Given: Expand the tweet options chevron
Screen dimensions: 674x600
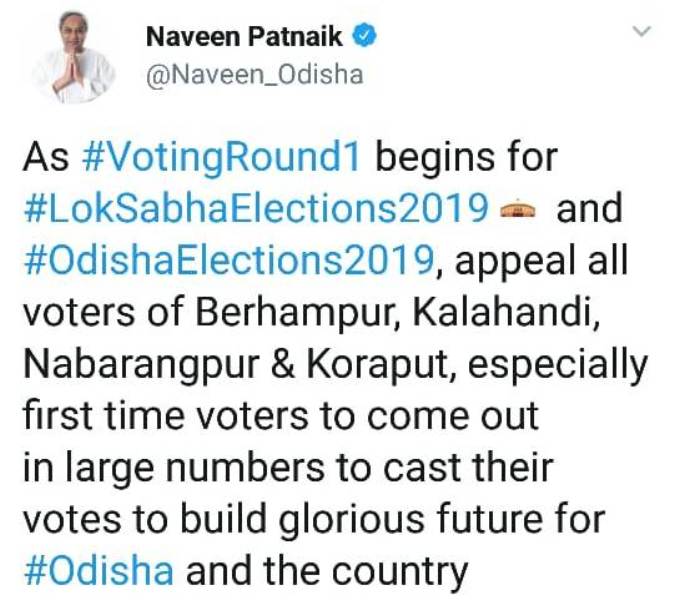Looking at the screenshot, I should tap(641, 33).
